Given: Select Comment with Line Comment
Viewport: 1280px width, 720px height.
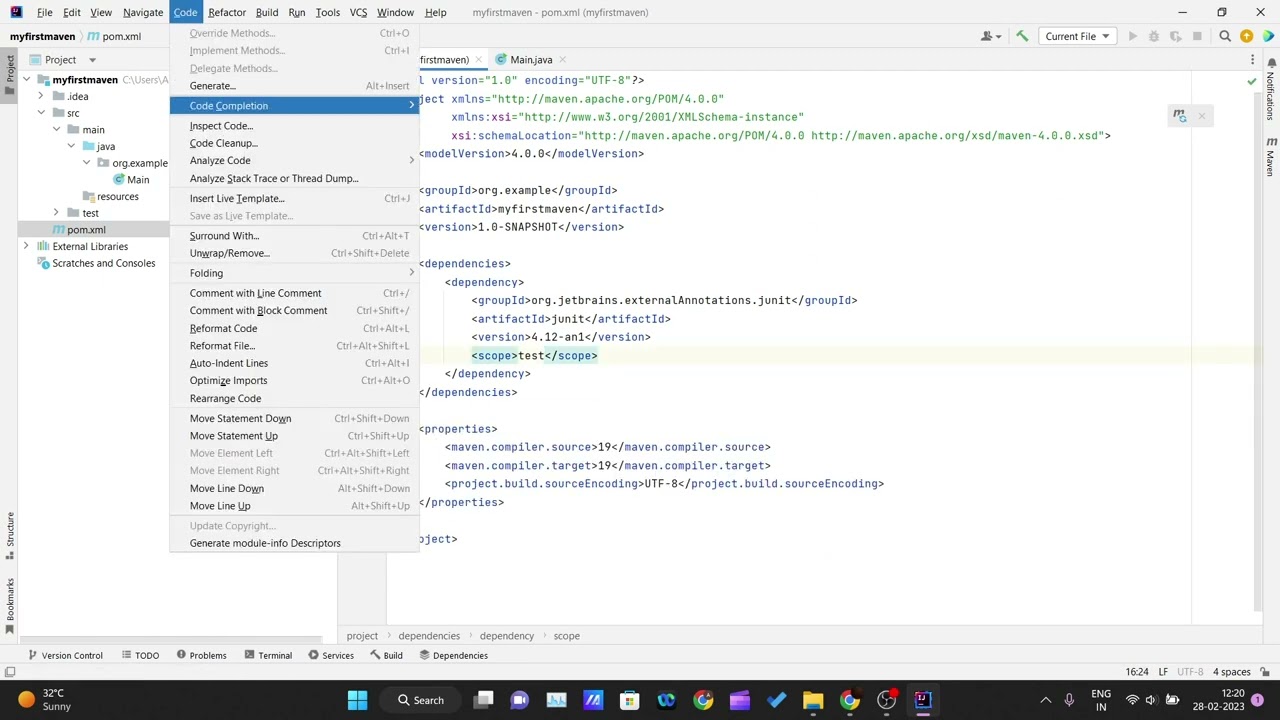Looking at the screenshot, I should (294, 293).
